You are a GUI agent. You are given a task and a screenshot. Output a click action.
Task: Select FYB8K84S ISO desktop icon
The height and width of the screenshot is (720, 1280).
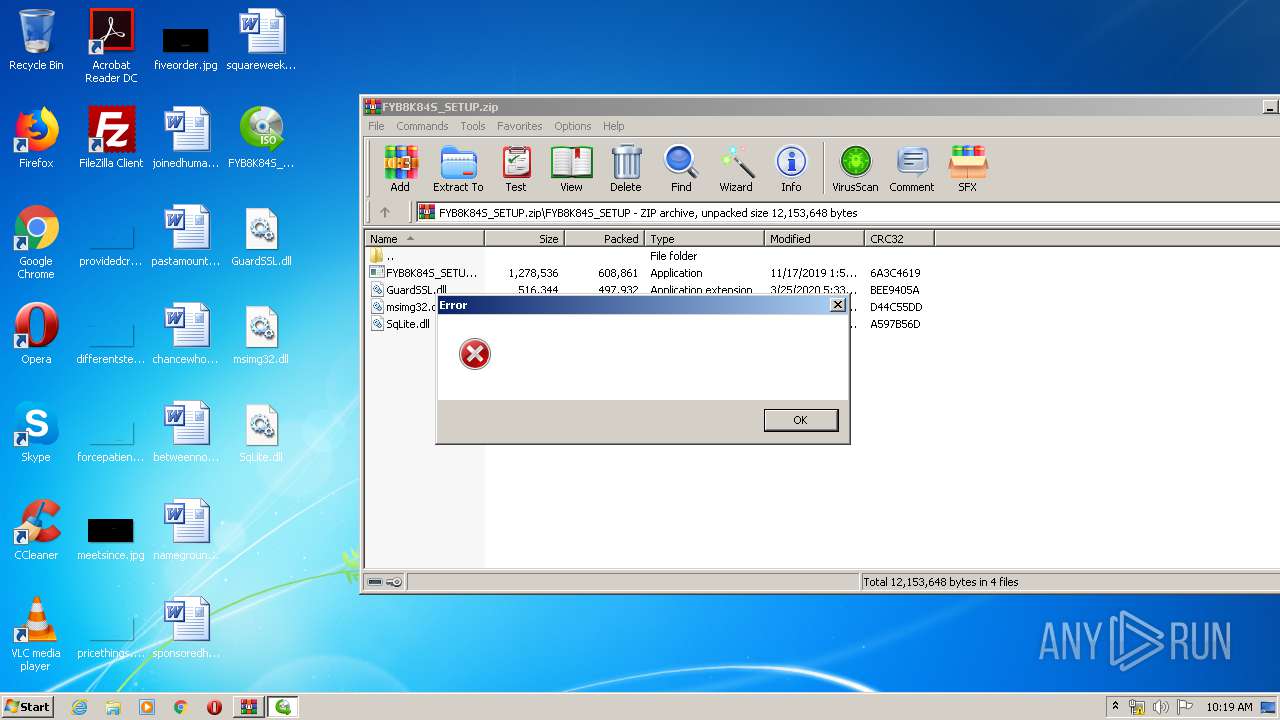261,138
